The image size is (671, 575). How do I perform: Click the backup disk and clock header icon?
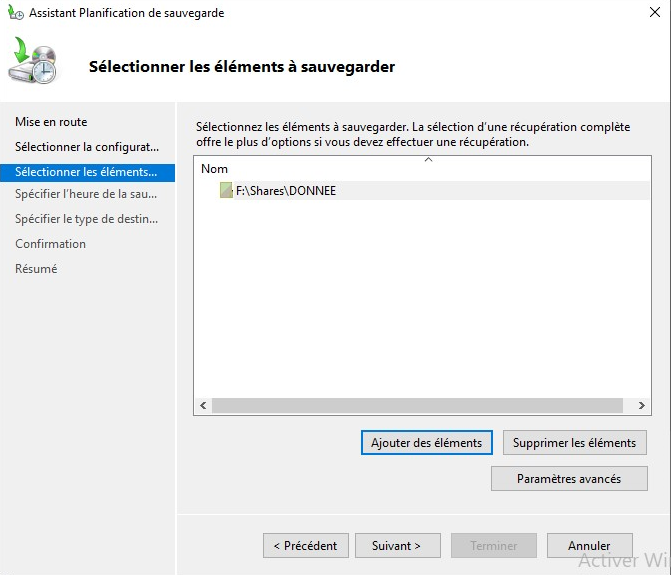coord(33,61)
